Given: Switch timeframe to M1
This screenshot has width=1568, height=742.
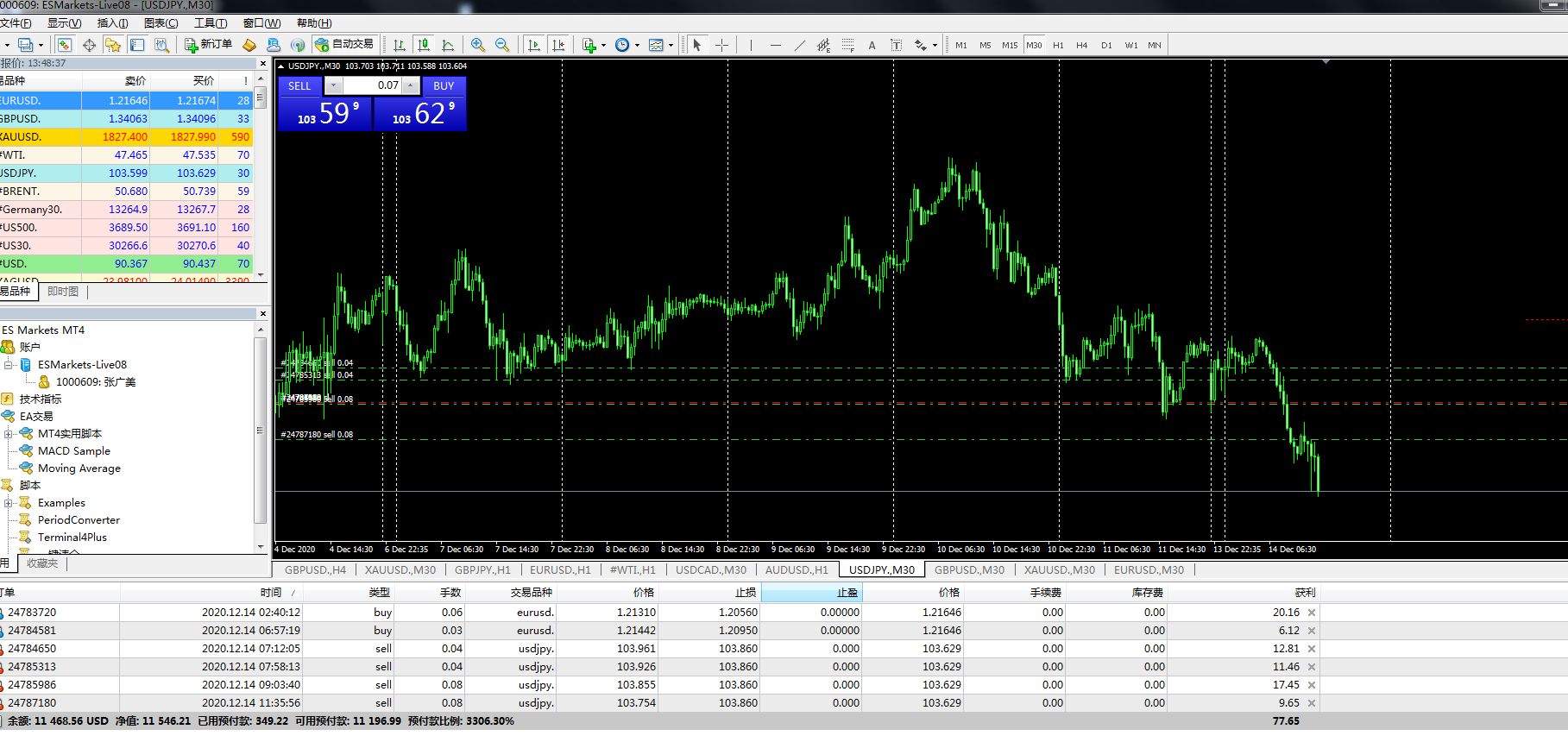Looking at the screenshot, I should pos(961,45).
